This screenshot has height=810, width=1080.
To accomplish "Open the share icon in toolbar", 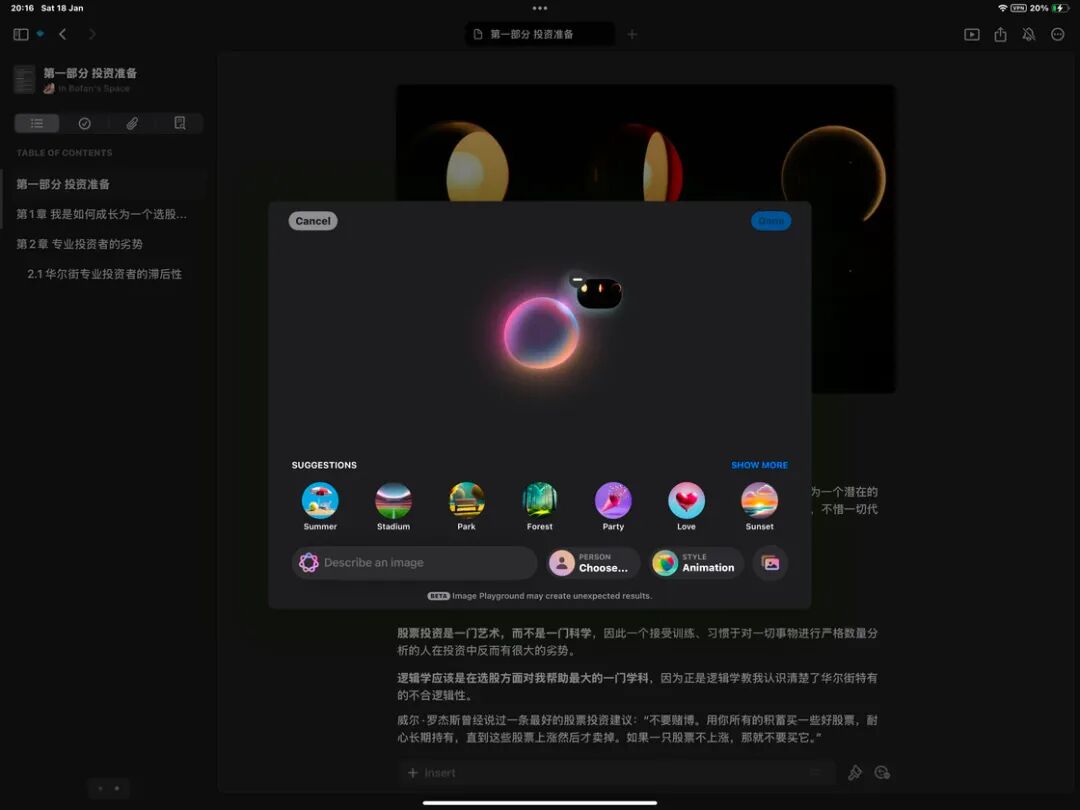I will 1001,34.
